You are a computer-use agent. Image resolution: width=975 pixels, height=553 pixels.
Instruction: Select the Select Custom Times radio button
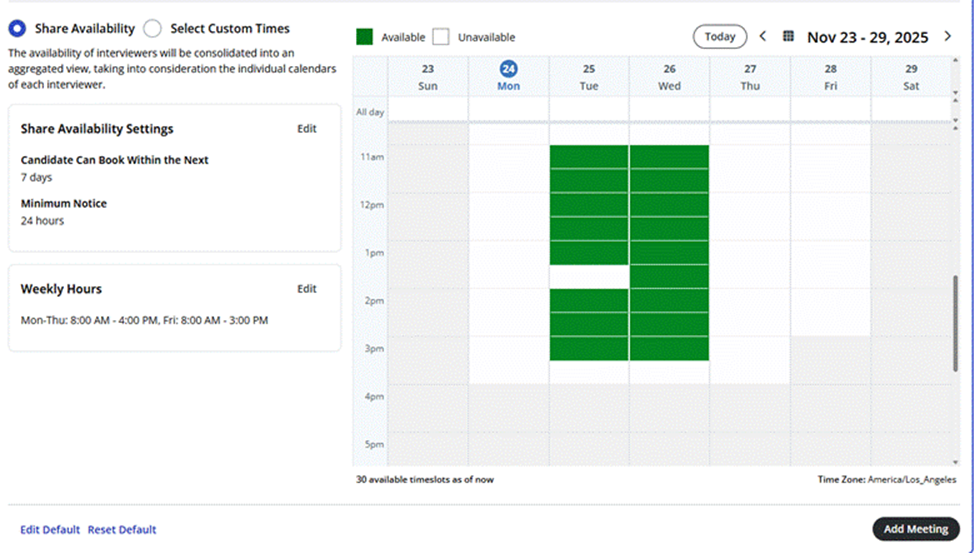(152, 29)
